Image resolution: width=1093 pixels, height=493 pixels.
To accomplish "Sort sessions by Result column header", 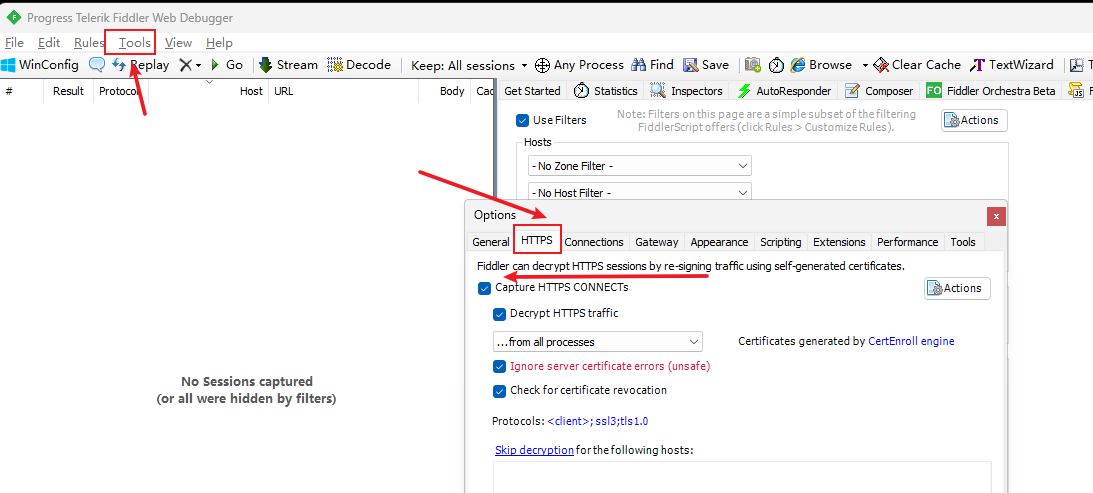I will pos(68,91).
